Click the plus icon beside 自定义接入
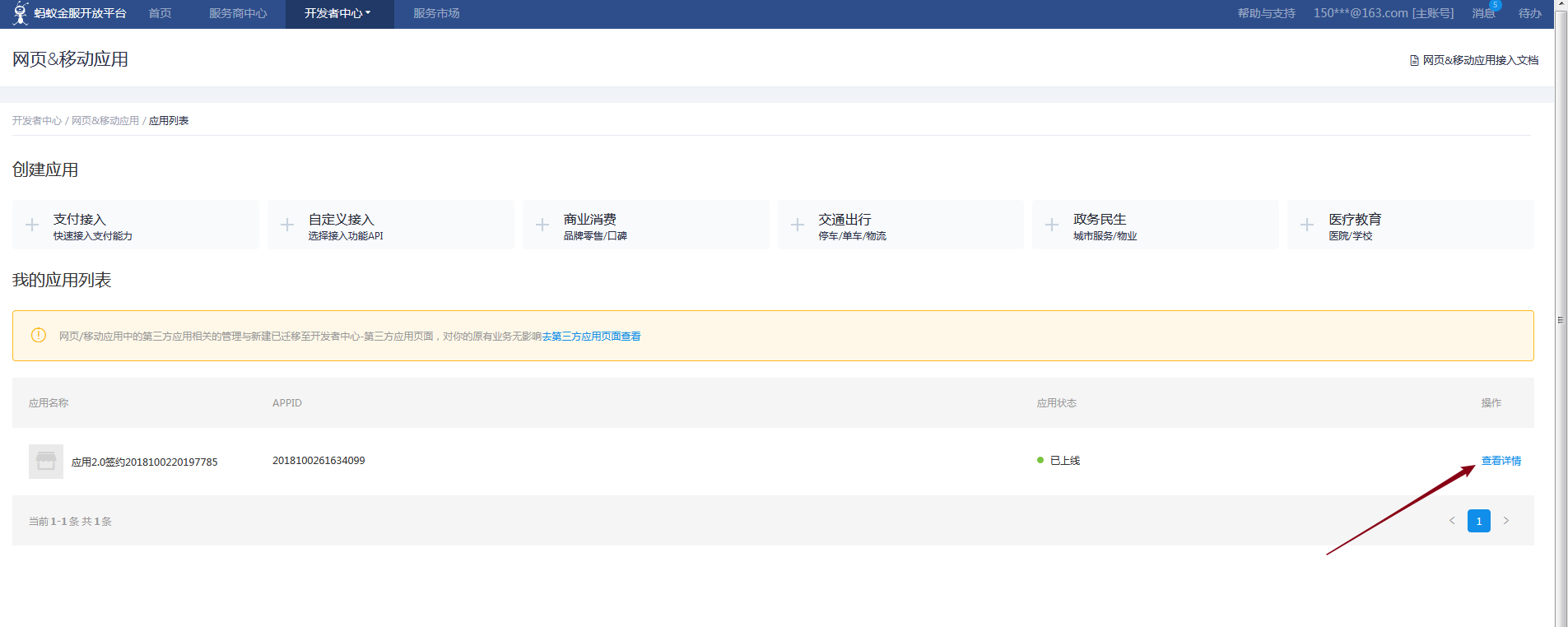The image size is (1568, 627). tap(287, 225)
